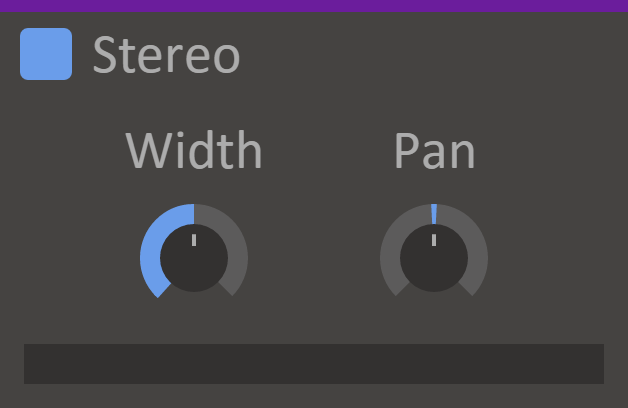Toggle the blue Stereo enable square
Viewport: 628px width, 408px height.
pyautogui.click(x=46, y=54)
